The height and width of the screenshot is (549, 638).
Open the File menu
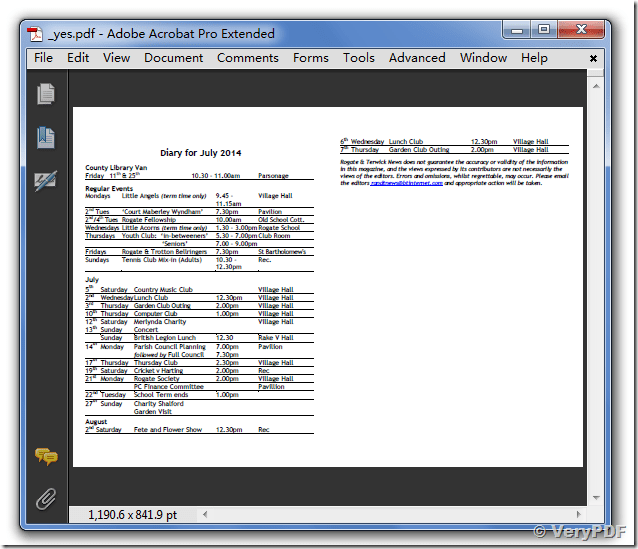coord(43,58)
